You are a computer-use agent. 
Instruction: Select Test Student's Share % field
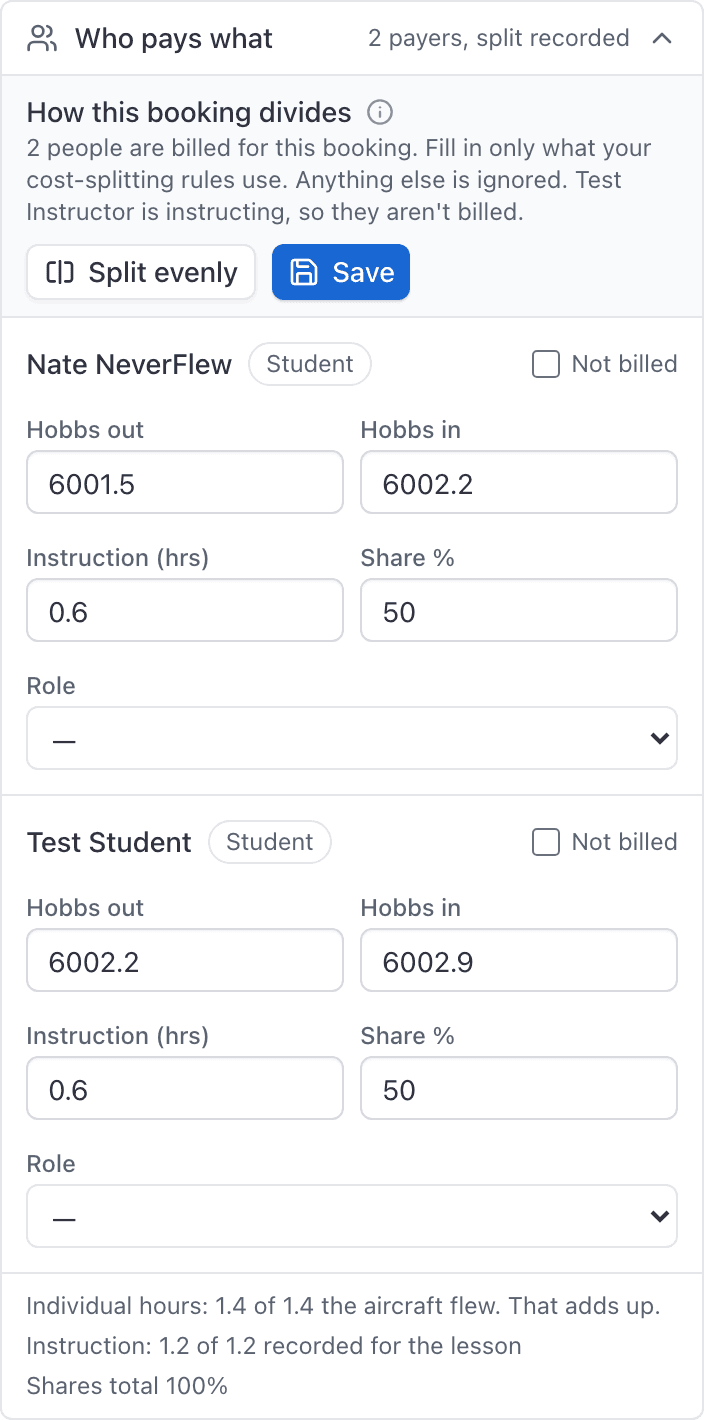519,1088
